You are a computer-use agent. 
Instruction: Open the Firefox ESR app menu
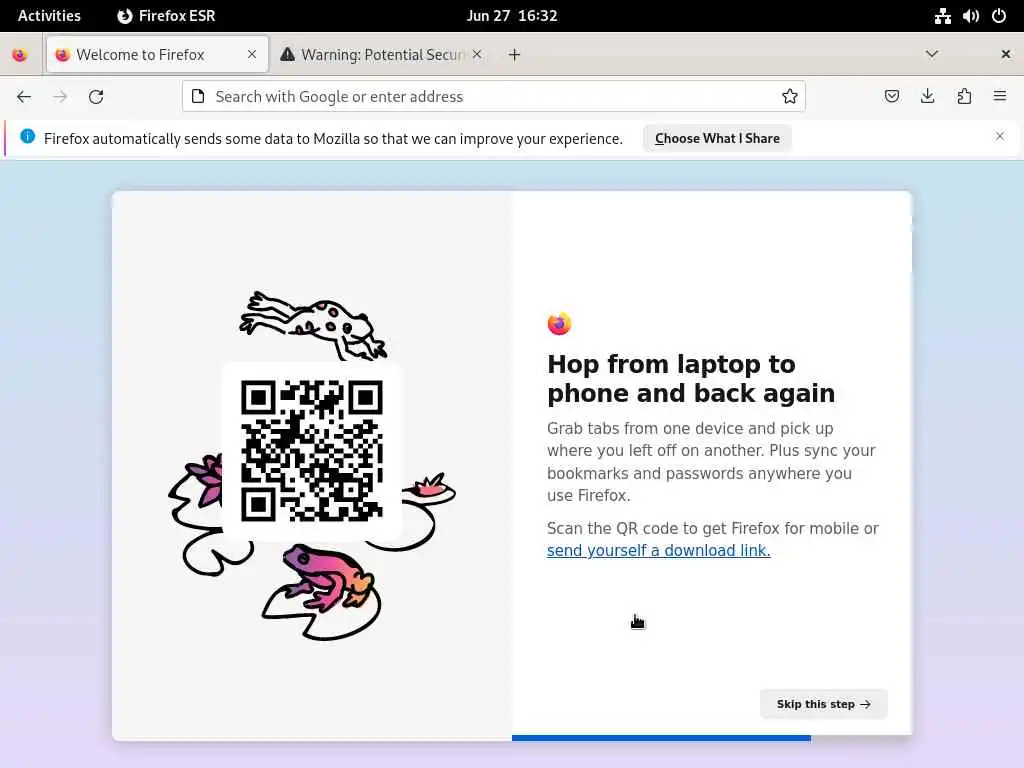tap(167, 16)
